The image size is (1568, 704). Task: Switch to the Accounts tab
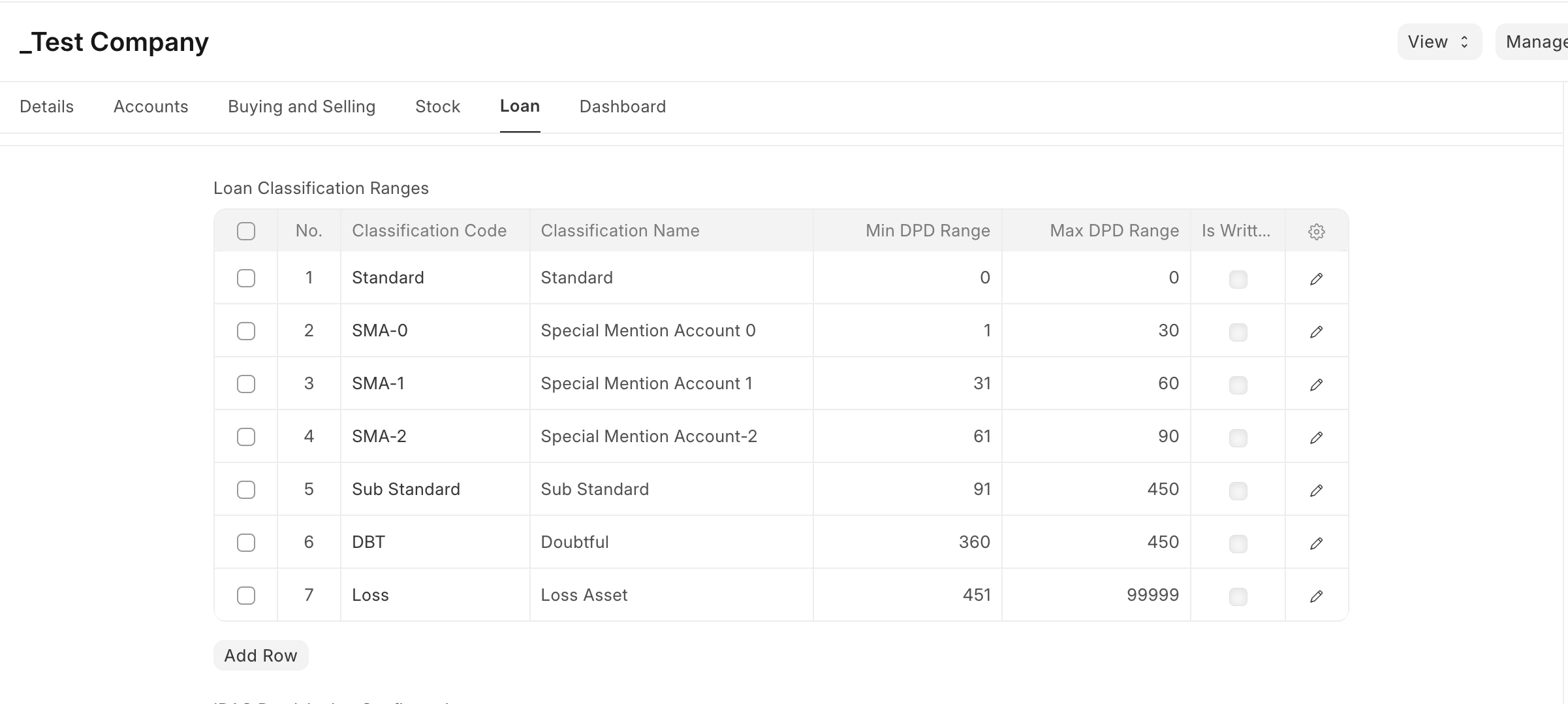[x=151, y=106]
